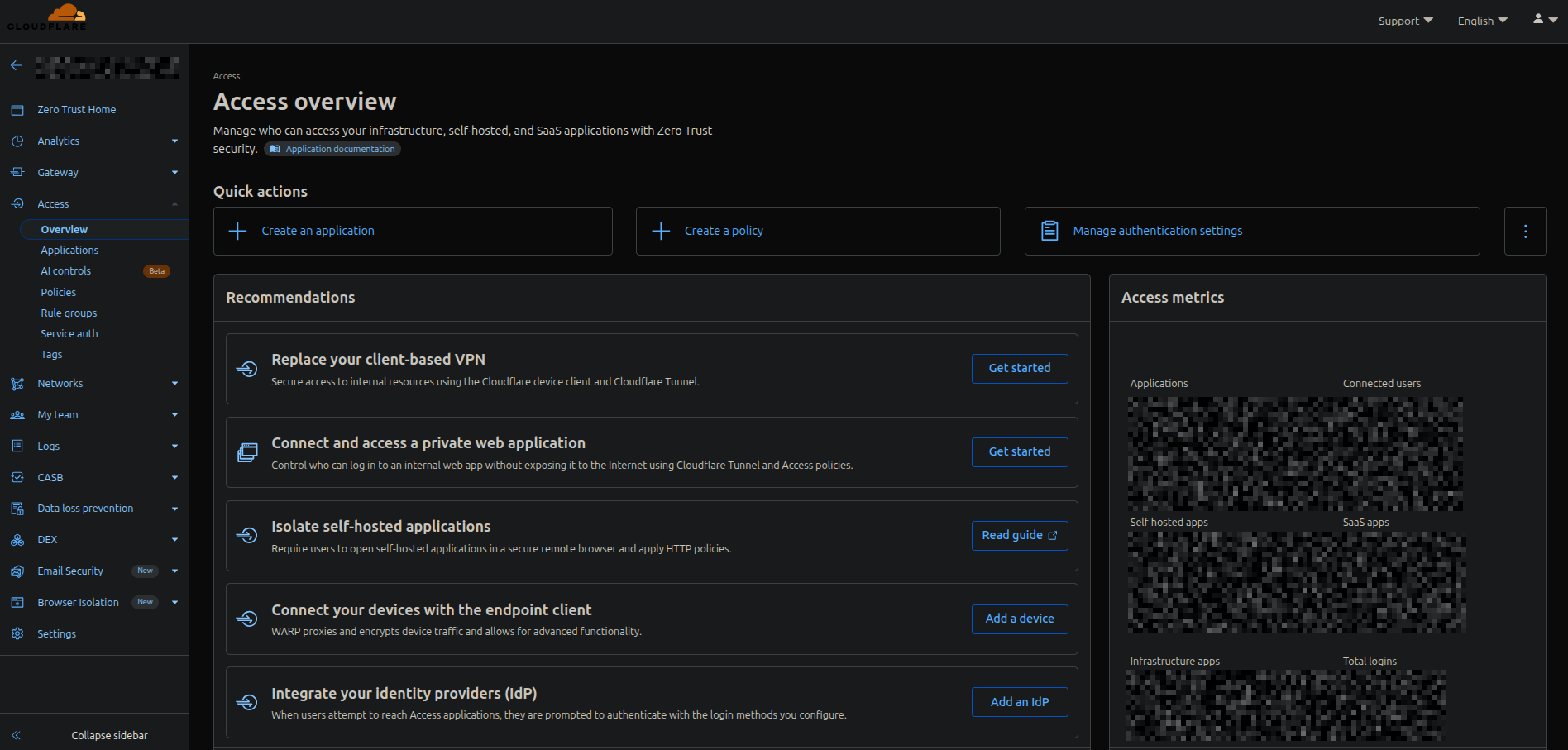This screenshot has width=1568, height=750.
Task: Click the Cloudflare logo
Action: click(47, 17)
